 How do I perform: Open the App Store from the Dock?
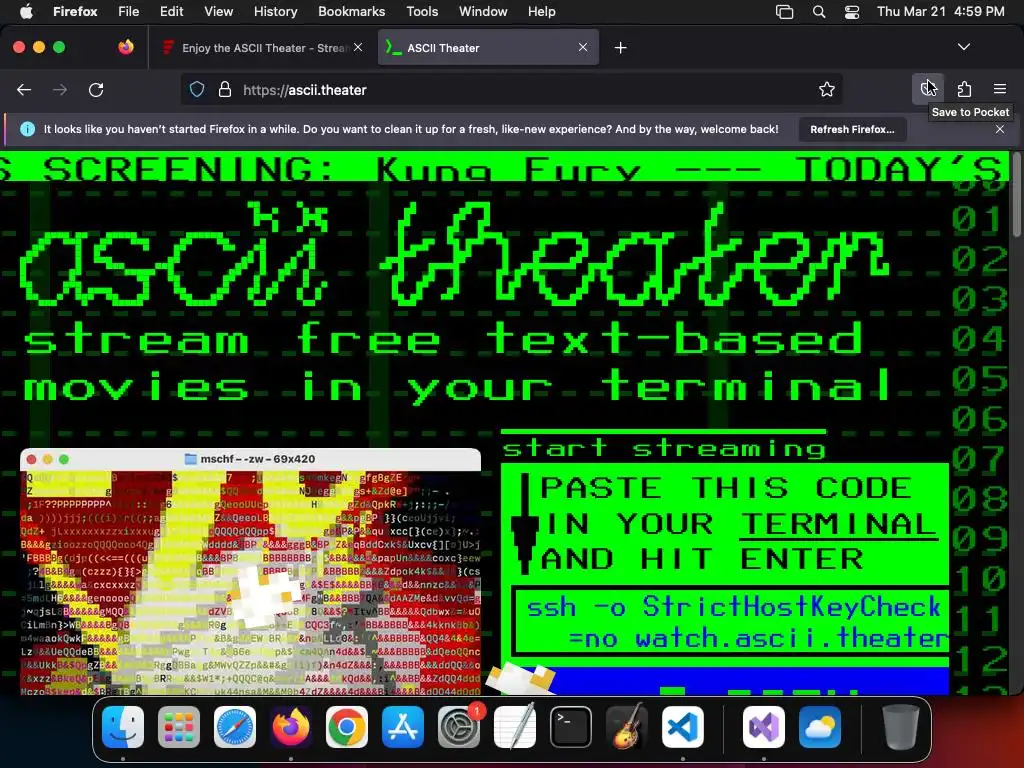click(403, 727)
